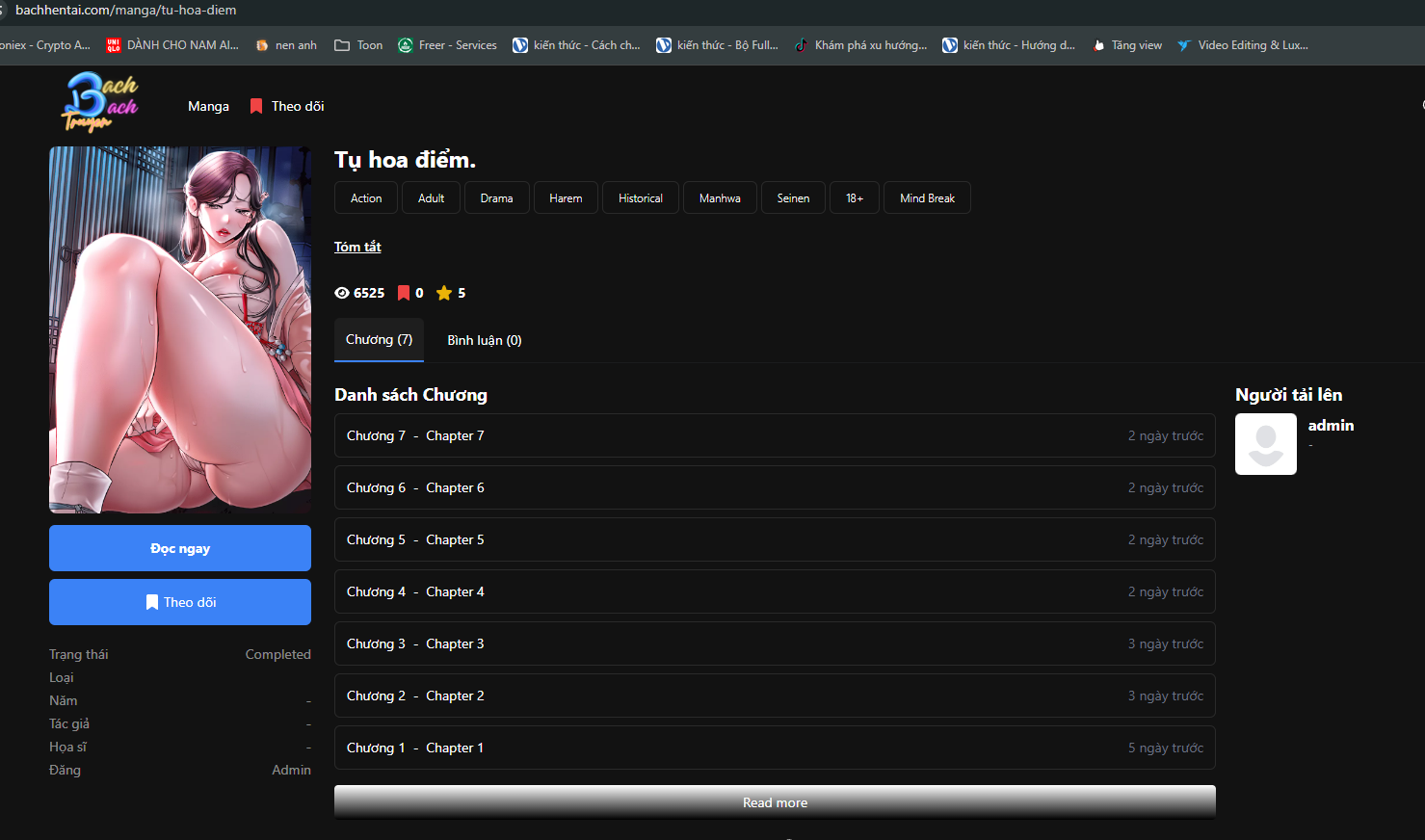The image size is (1425, 840).
Task: Open the Freer - Services bookmark
Action: click(447, 45)
